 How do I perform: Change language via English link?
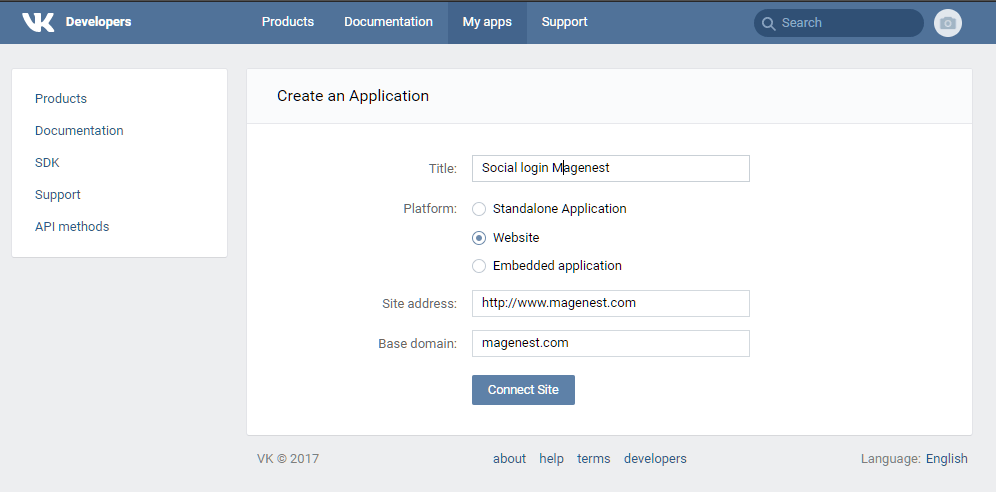click(946, 458)
